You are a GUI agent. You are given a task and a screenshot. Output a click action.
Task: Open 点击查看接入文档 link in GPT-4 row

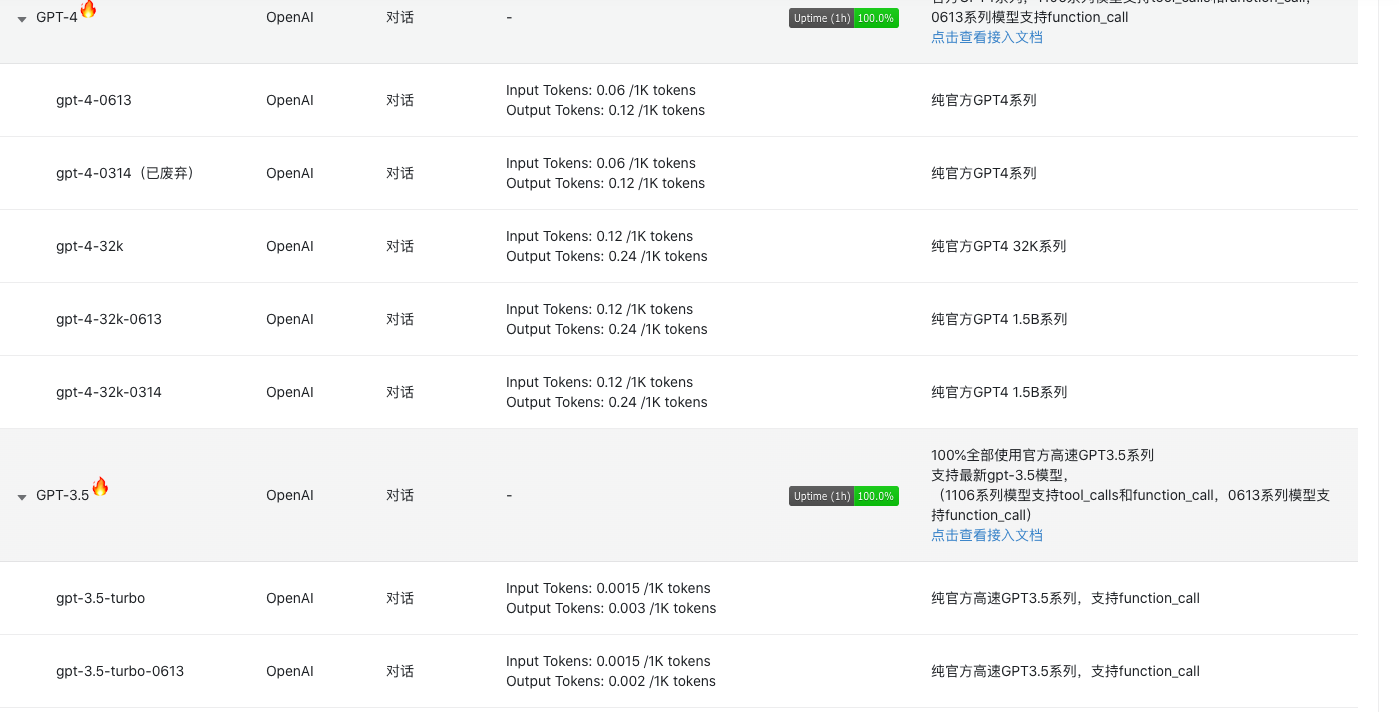(x=986, y=37)
